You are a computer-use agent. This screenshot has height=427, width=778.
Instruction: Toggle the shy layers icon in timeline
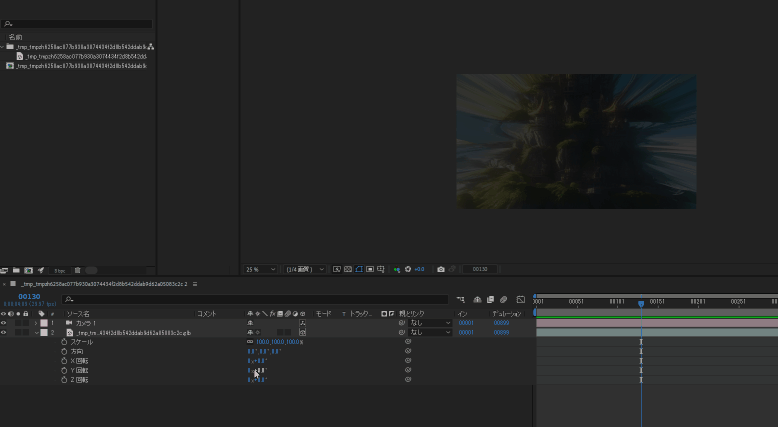point(477,300)
